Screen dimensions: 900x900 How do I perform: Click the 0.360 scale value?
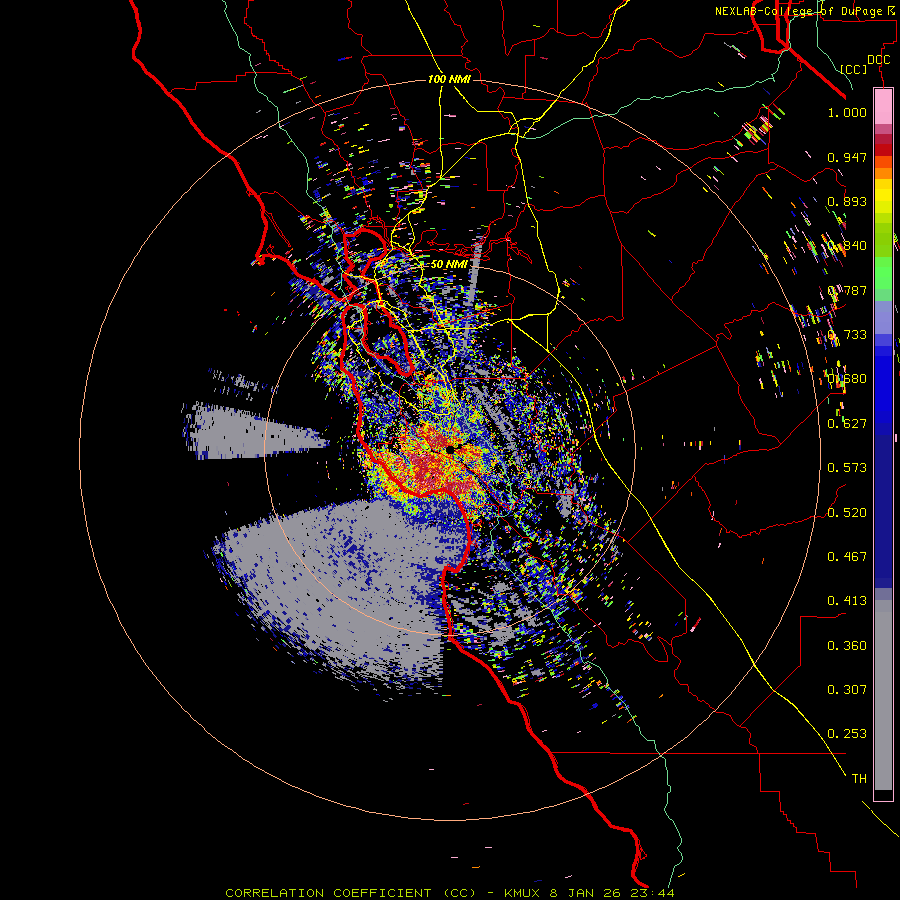(847, 645)
